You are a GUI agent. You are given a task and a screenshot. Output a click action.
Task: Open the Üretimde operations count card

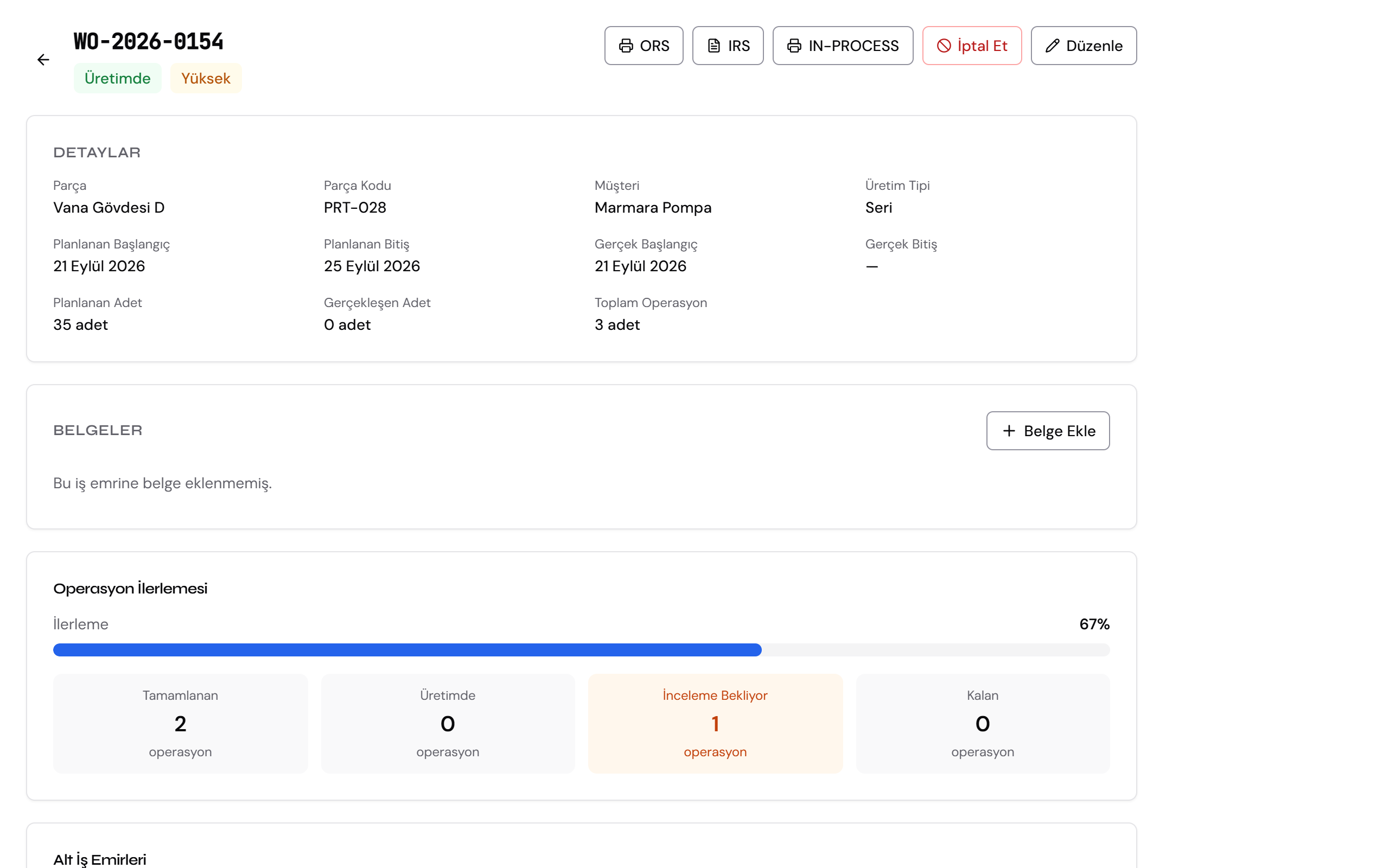coord(448,723)
